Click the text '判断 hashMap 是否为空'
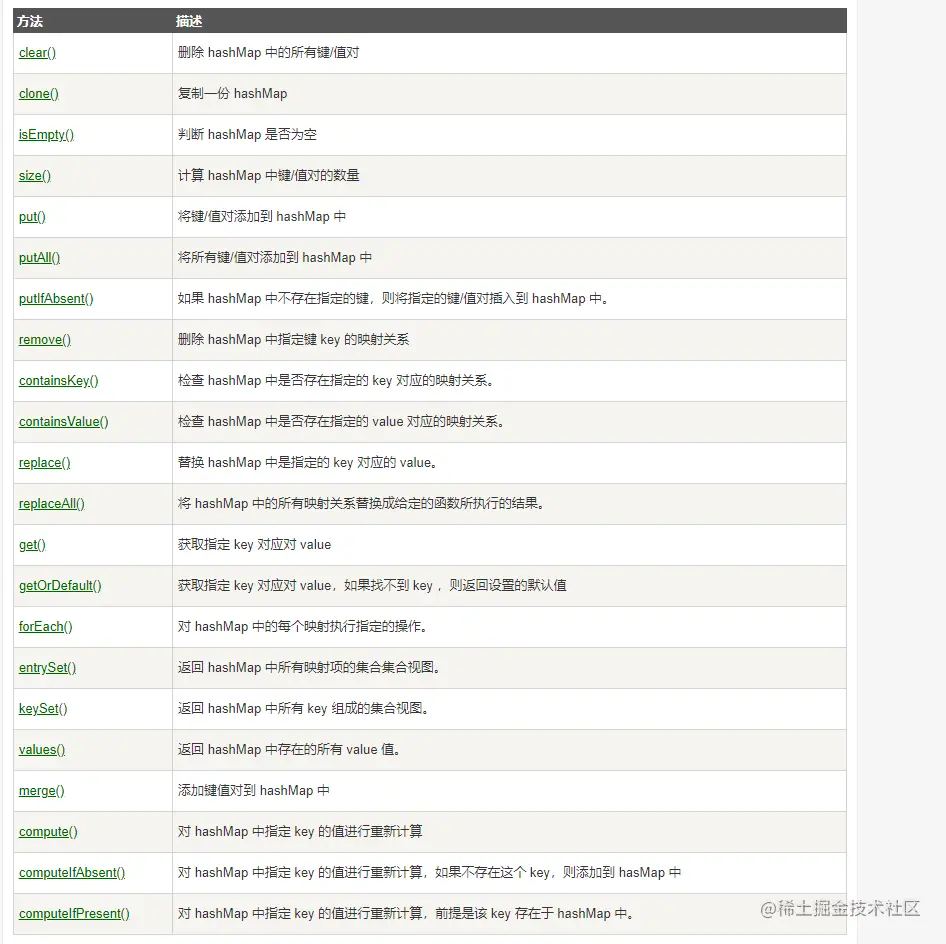 point(247,135)
